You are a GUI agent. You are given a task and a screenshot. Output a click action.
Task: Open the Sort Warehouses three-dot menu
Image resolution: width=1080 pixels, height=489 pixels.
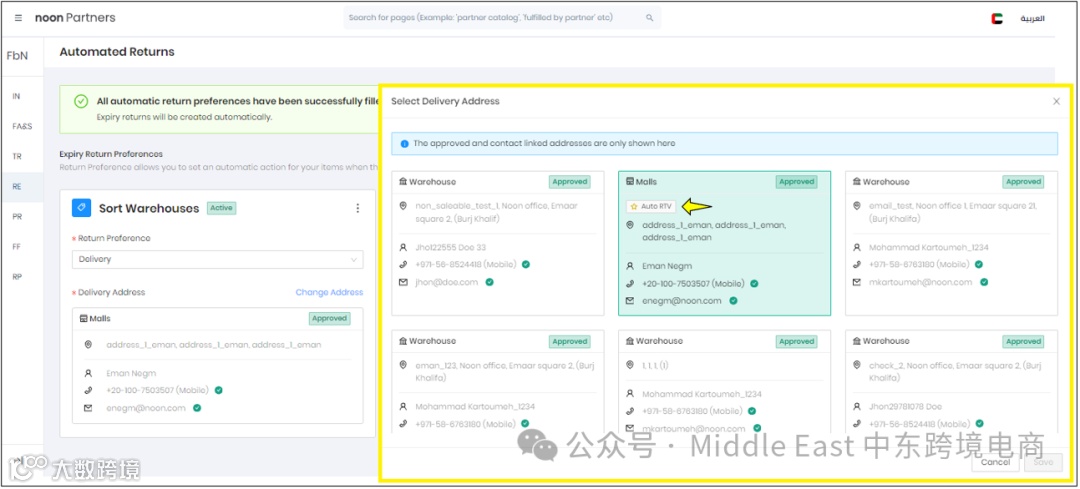(357, 208)
